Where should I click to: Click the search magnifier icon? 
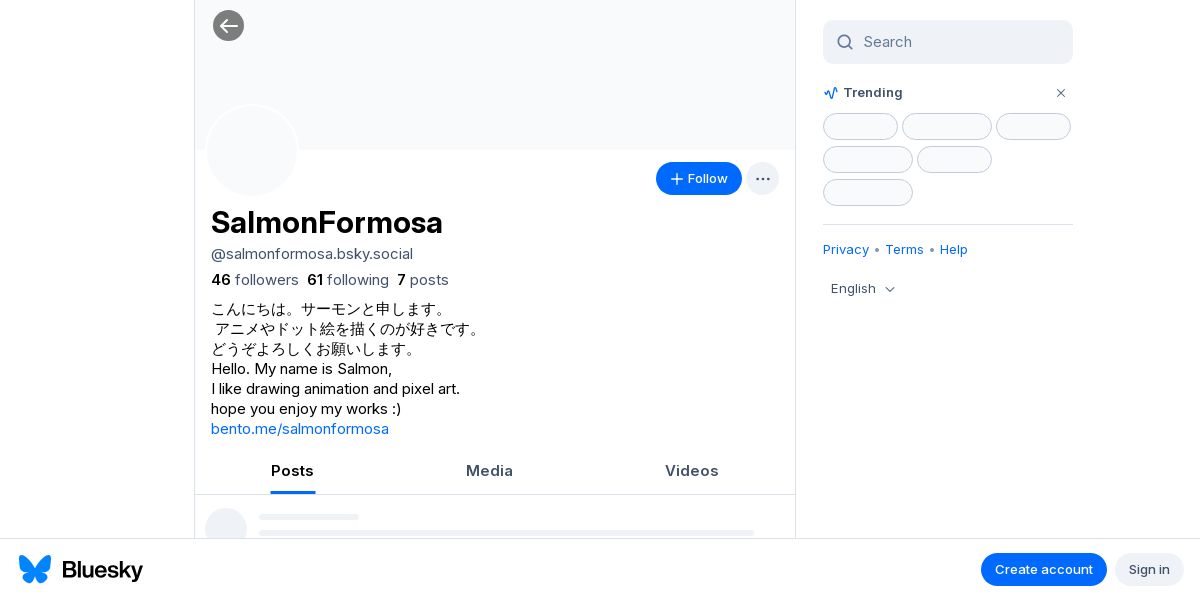click(x=845, y=42)
